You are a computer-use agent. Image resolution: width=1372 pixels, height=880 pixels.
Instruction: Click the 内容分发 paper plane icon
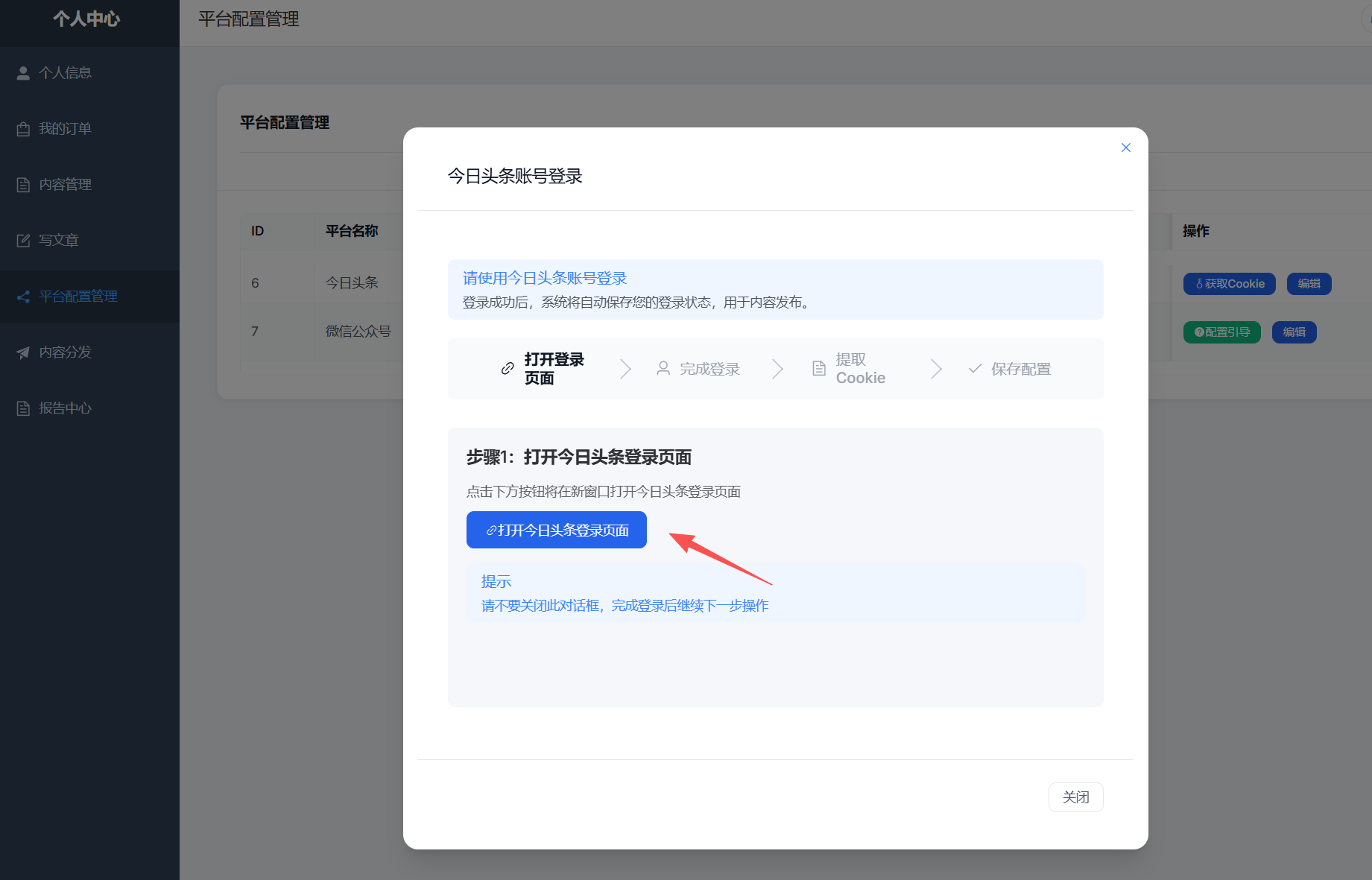coord(23,352)
